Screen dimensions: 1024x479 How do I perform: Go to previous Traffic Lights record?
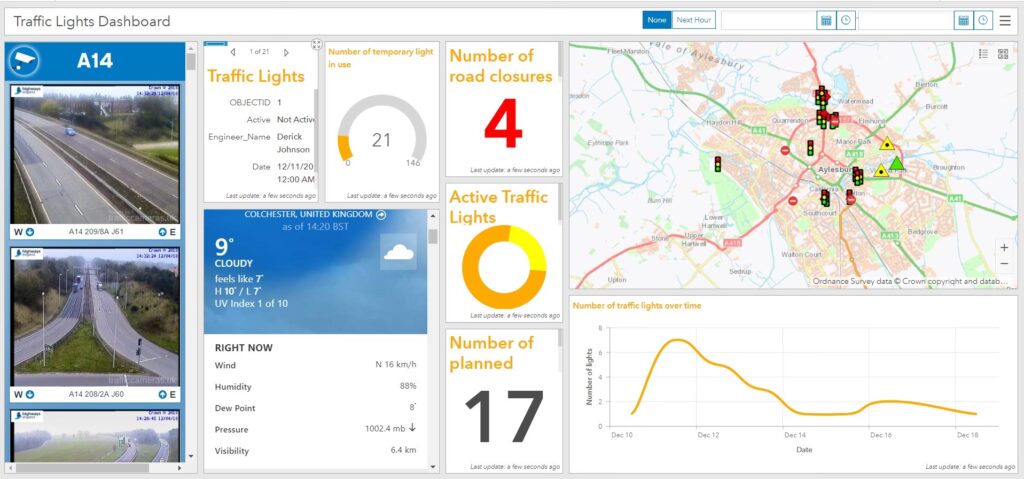pyautogui.click(x=233, y=52)
